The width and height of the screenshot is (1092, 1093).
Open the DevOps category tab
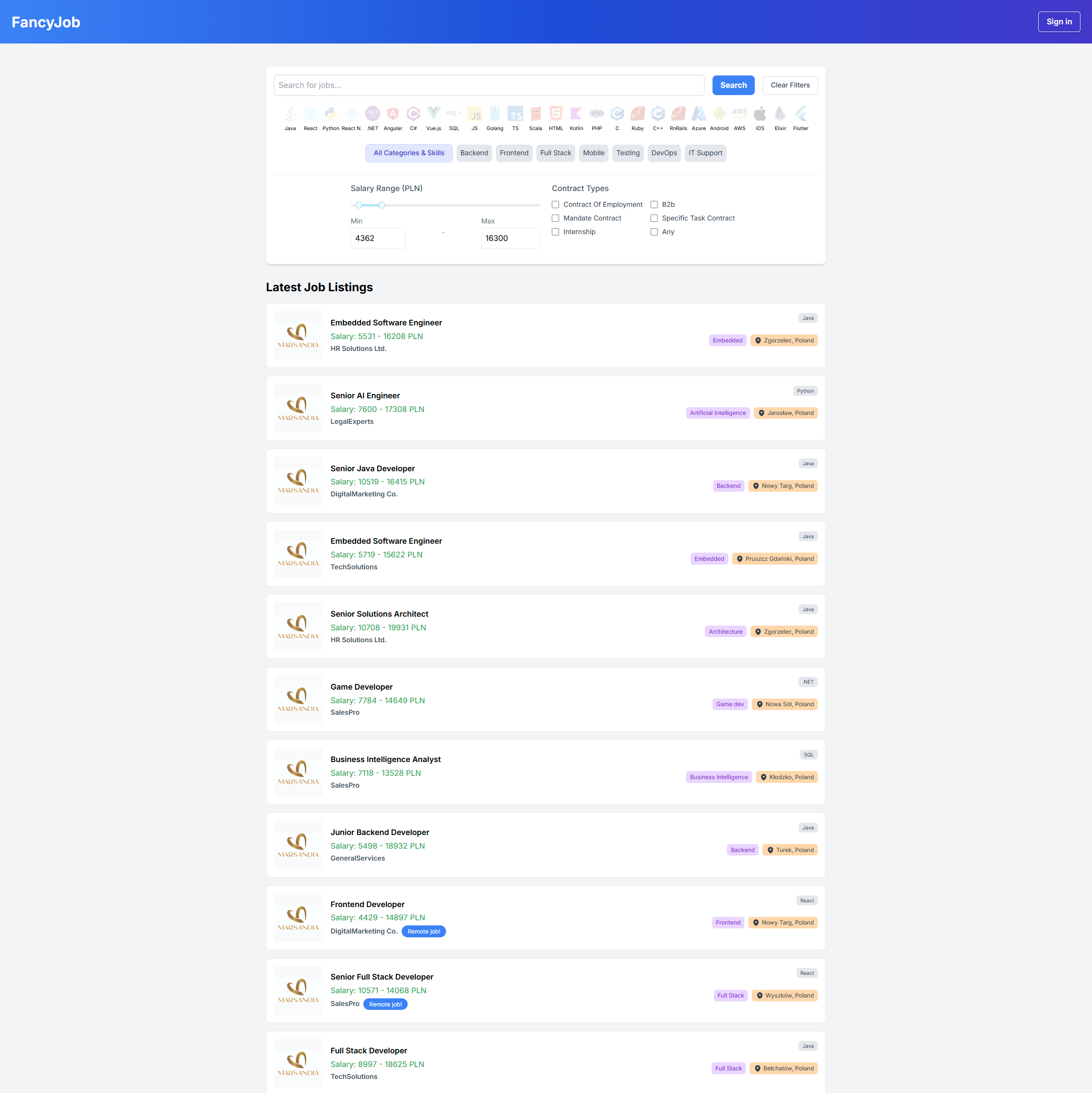tap(664, 154)
